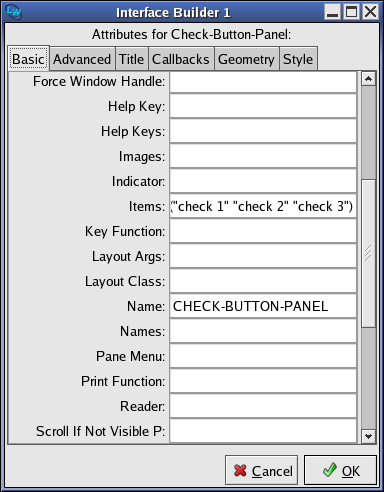Close the Interface Builder window
384x492 pixels.
click(x=370, y=12)
